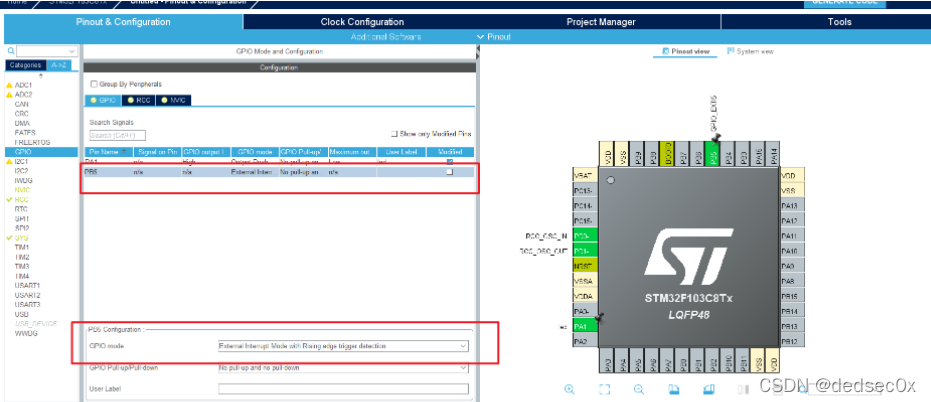Sort the table by GPIO mode column

[x=254, y=152]
